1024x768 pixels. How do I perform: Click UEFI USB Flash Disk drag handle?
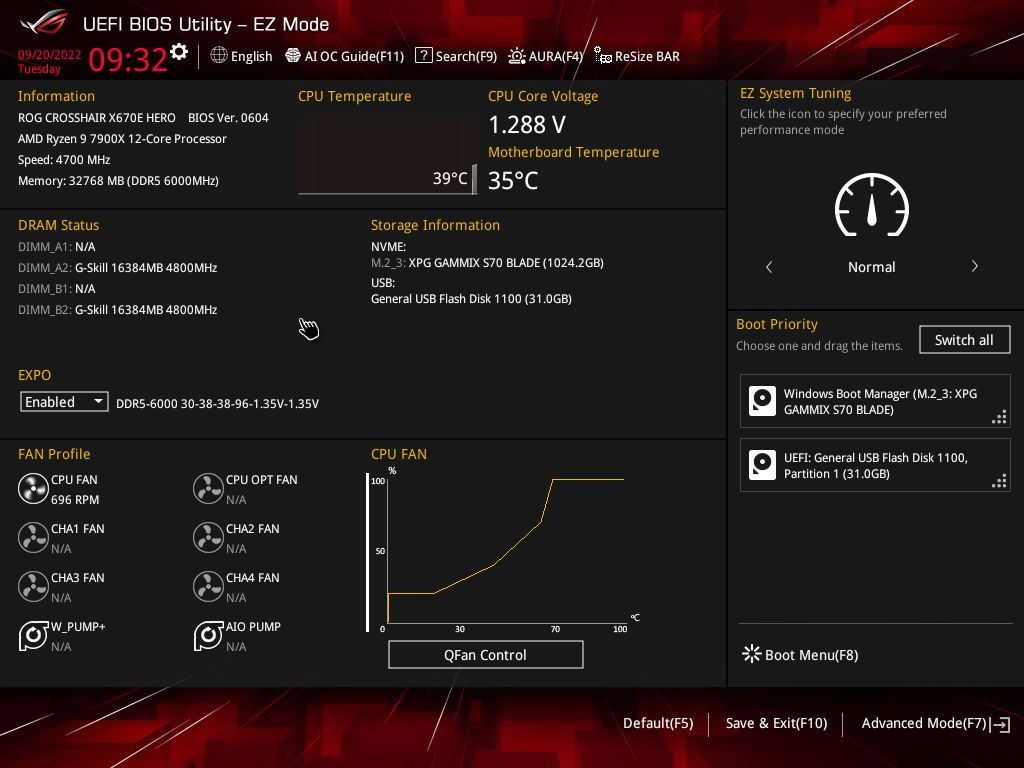[x=999, y=481]
